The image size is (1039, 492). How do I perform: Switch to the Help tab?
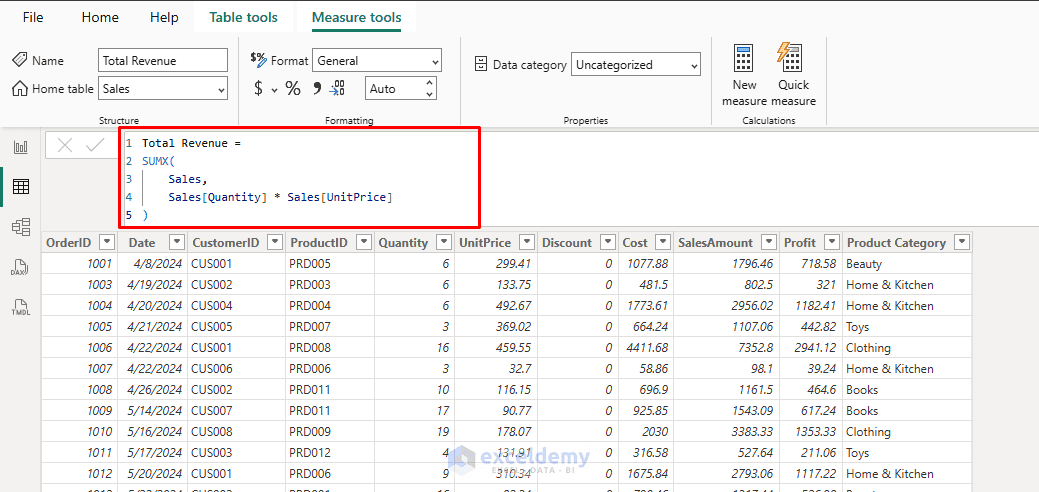164,17
